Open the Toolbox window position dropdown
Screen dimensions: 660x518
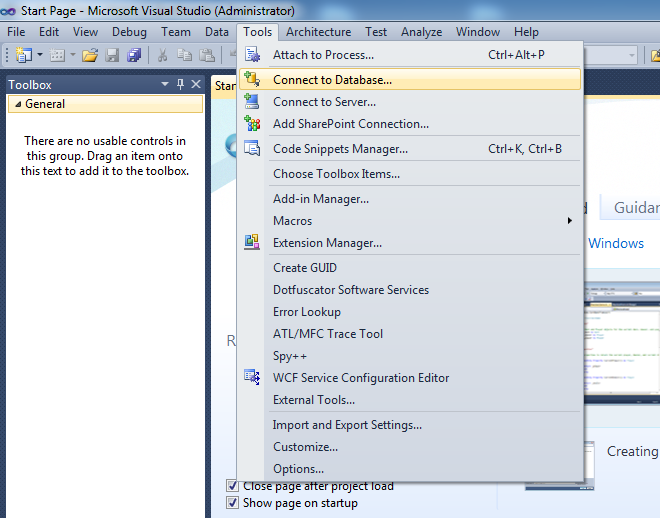(x=165, y=84)
